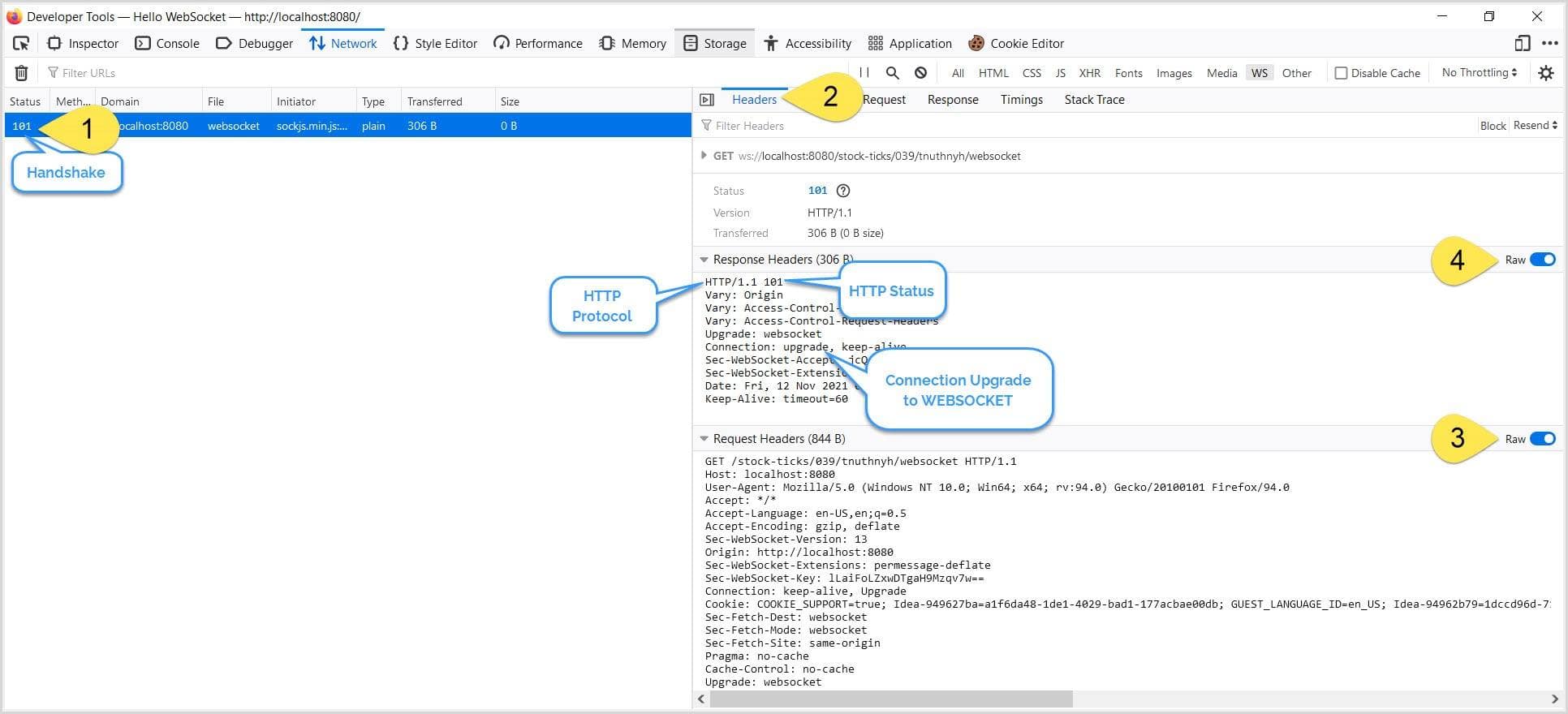Viewport: 1568px width, 714px height.
Task: Open request blocking icon
Action: [x=920, y=73]
